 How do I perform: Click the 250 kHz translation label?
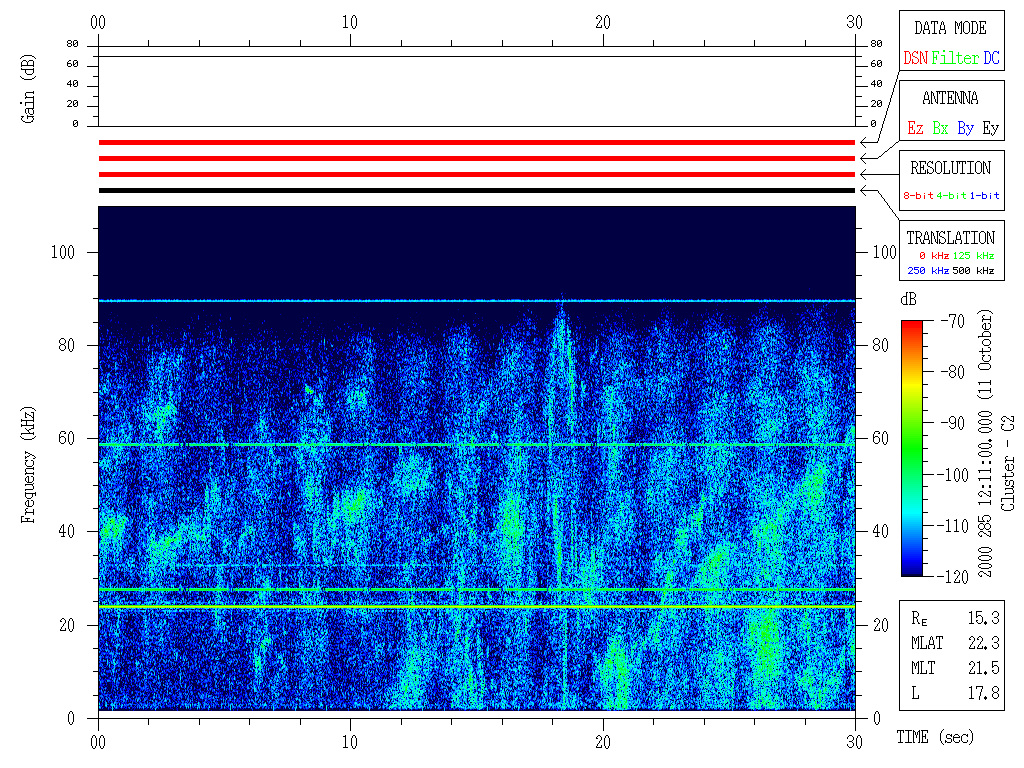(926, 271)
